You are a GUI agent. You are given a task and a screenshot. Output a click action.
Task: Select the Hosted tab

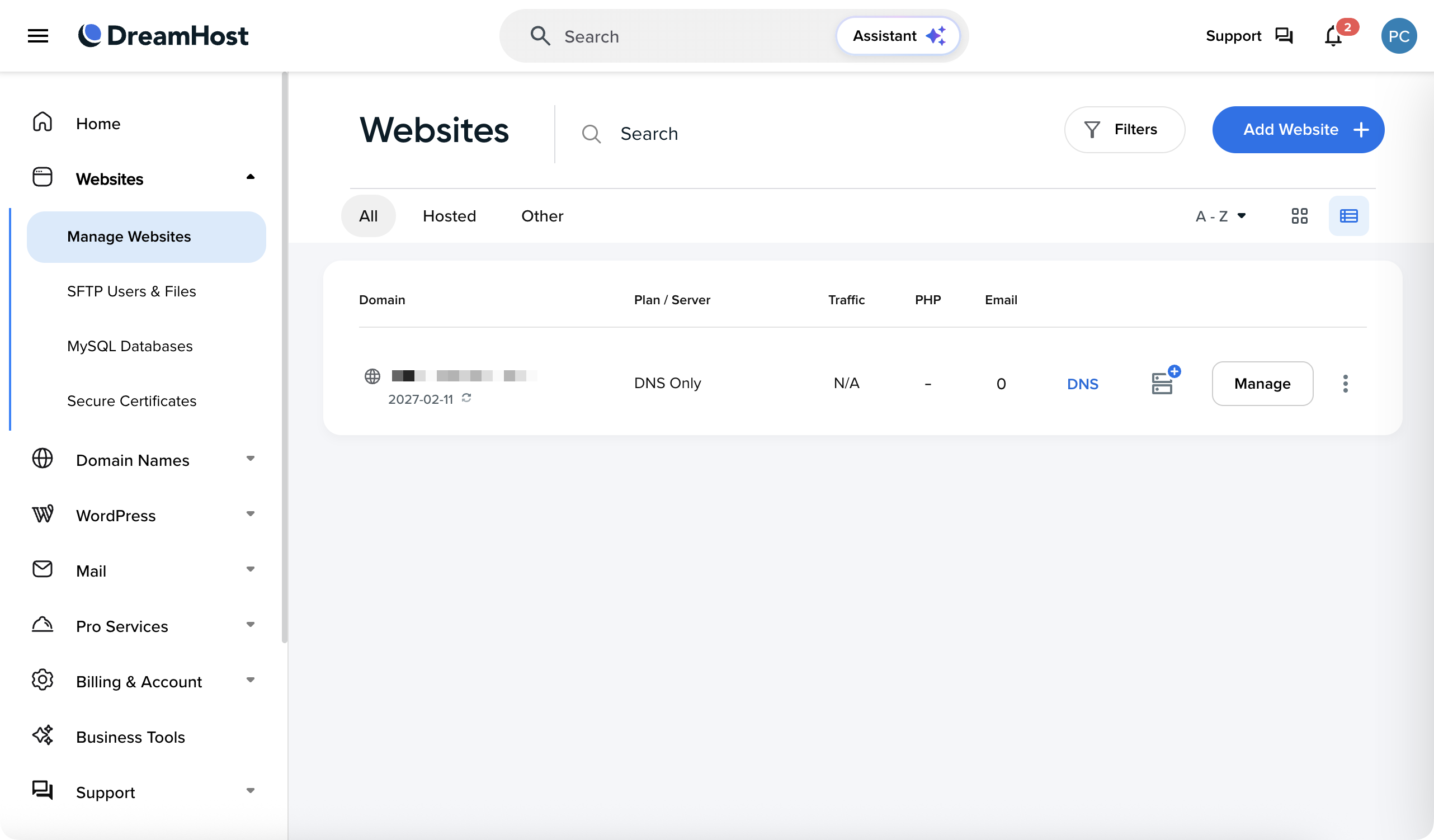[x=449, y=216]
